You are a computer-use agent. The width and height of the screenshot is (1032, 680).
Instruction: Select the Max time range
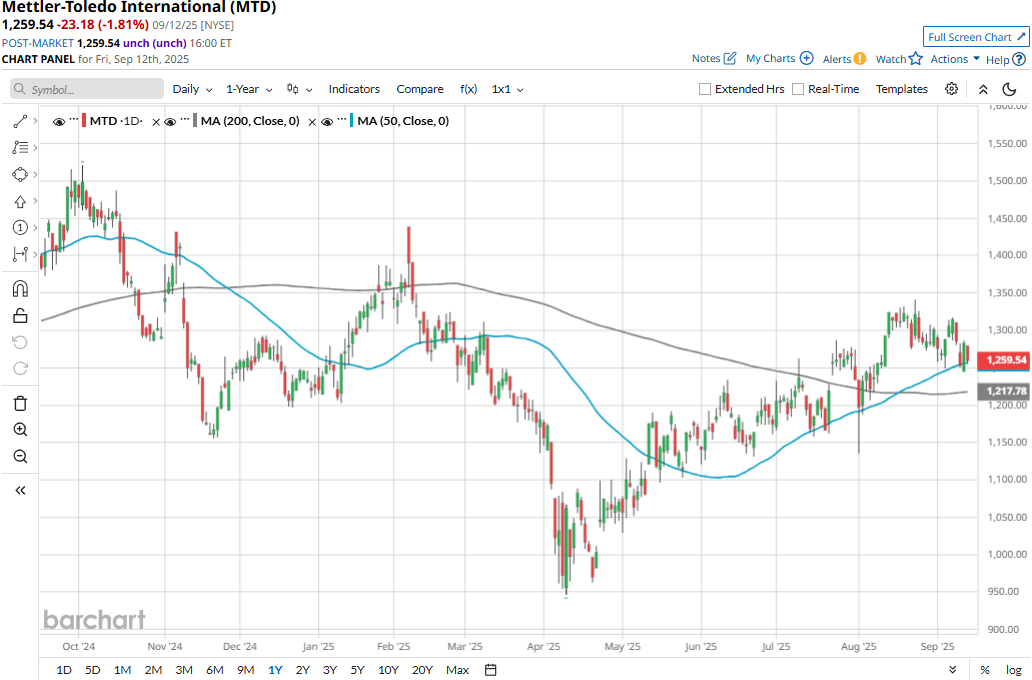[x=457, y=669]
